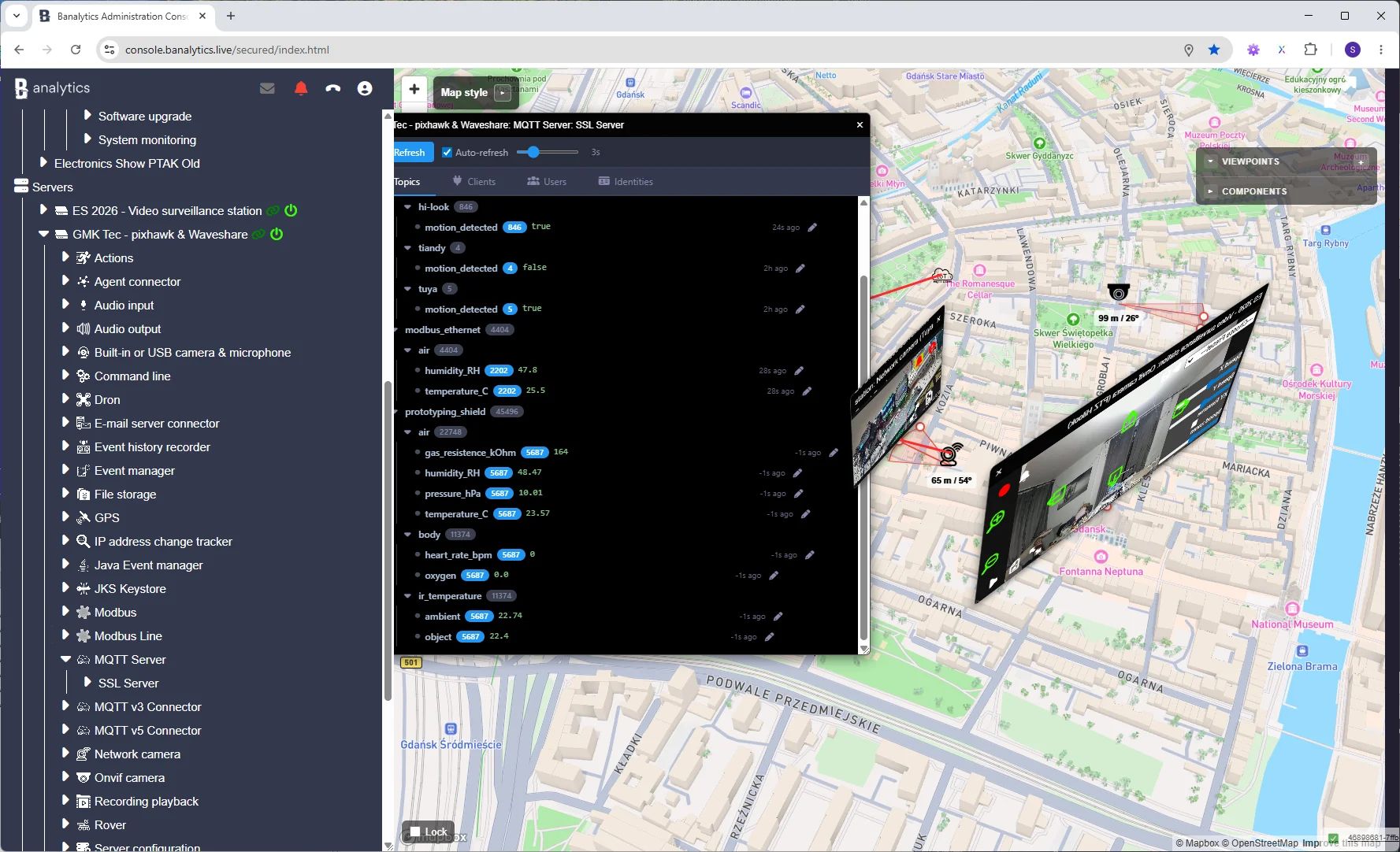1400x852 pixels.
Task: Edit tiandy motion_detected pencil icon
Action: (800, 269)
